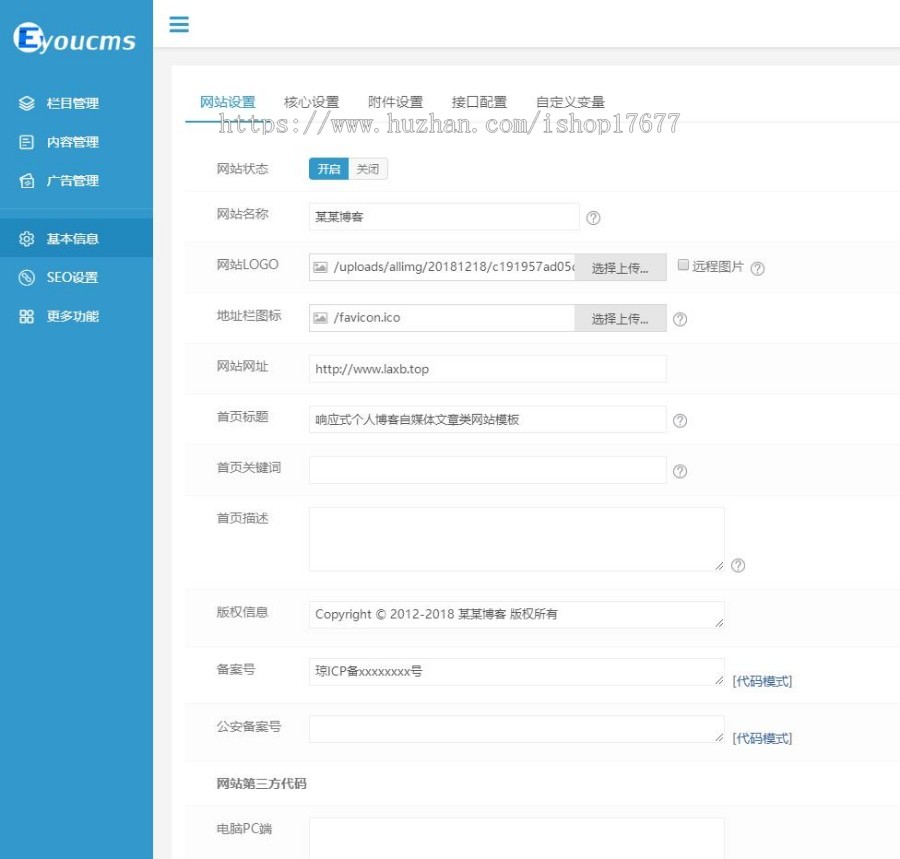Turn website status to 开启
Viewport: 900px width, 859px height.
pyautogui.click(x=329, y=169)
